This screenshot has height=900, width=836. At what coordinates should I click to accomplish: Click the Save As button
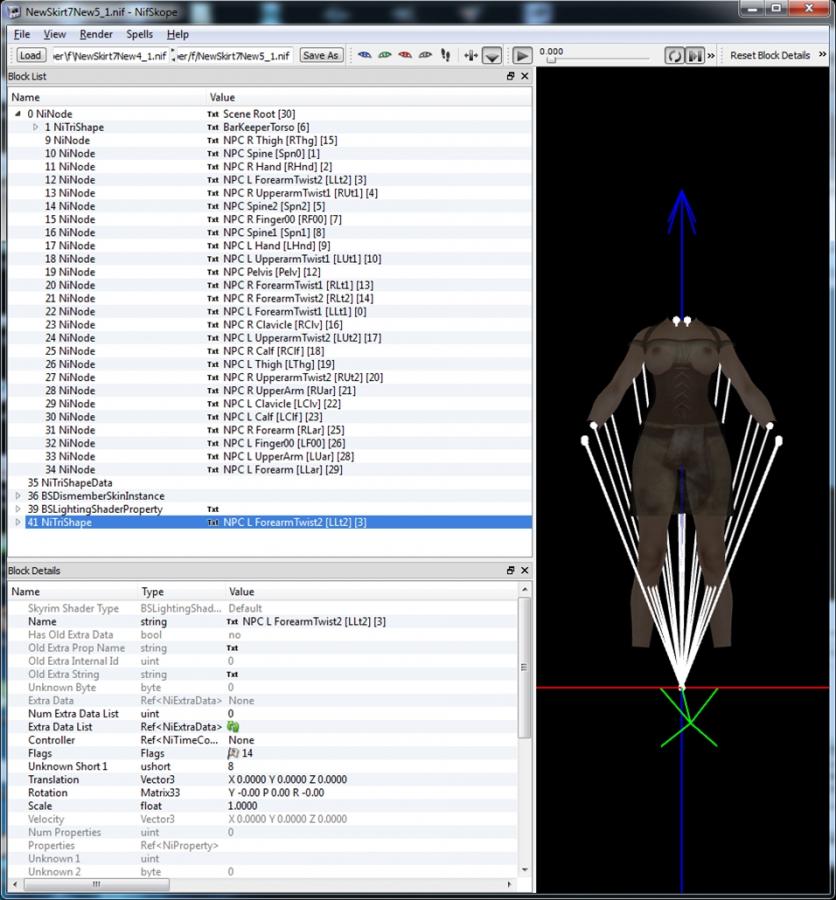(320, 55)
